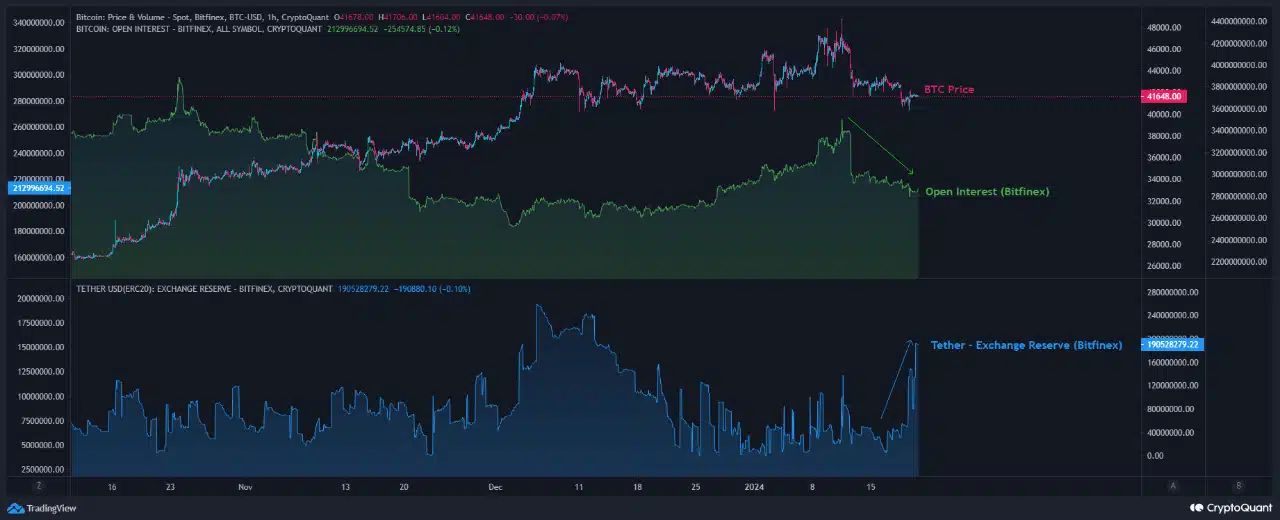Viewport: 1280px width, 520px height.
Task: Click the 120000000.00 lower-right axis label
Action: click(x=1174, y=385)
